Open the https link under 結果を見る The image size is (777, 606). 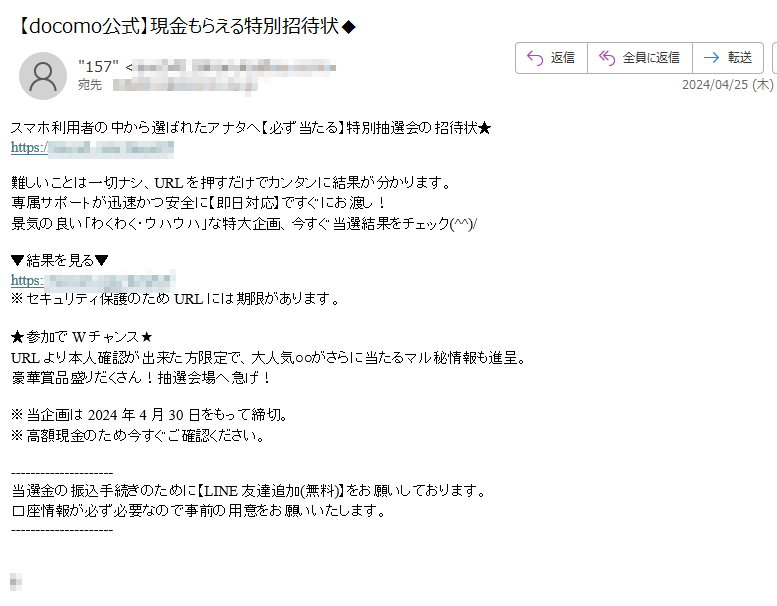coord(93,280)
